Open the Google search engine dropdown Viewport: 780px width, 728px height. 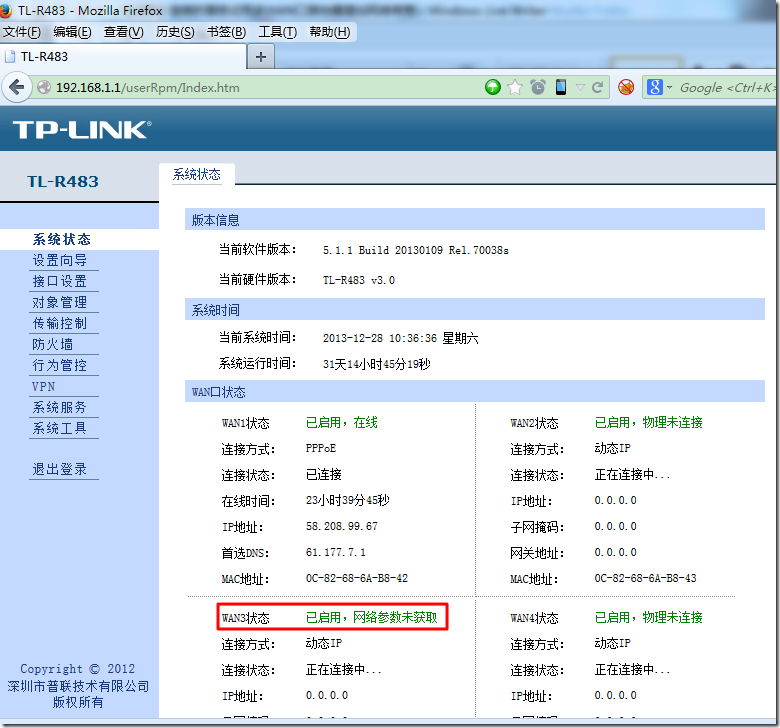(x=659, y=88)
